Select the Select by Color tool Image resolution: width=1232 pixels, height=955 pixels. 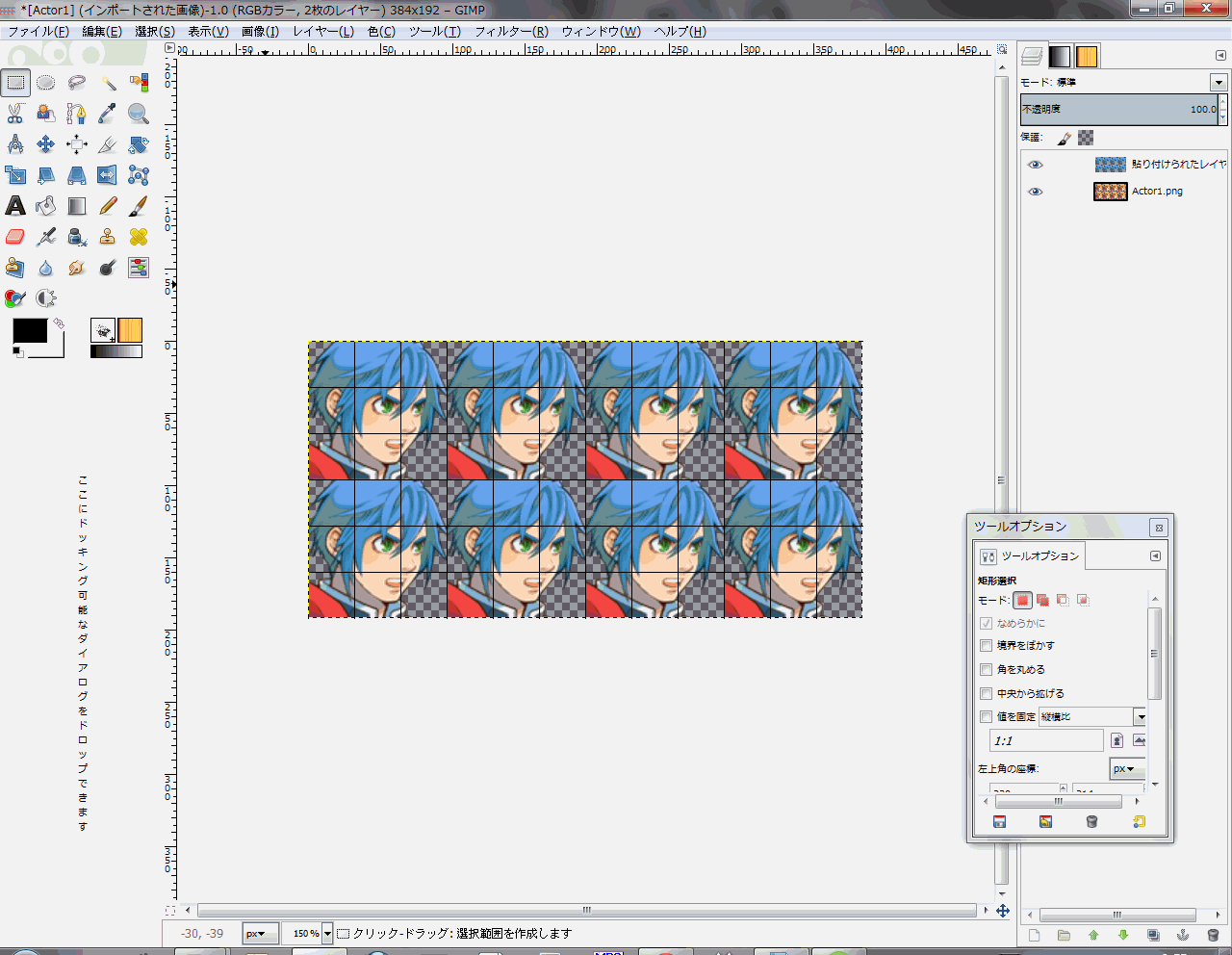[139, 83]
